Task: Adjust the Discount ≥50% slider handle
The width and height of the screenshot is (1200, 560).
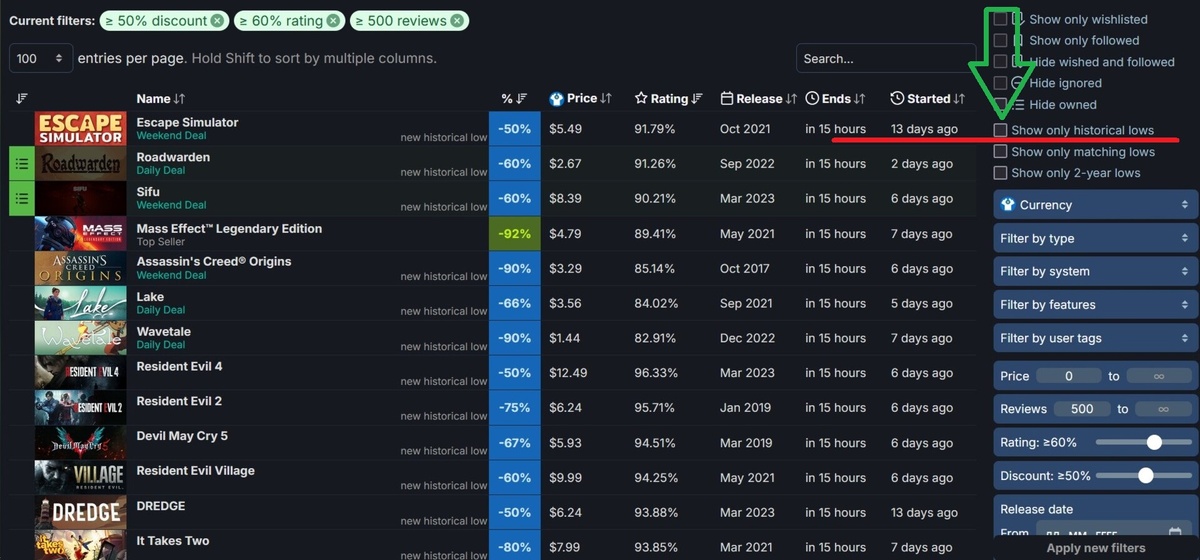Action: [1146, 476]
